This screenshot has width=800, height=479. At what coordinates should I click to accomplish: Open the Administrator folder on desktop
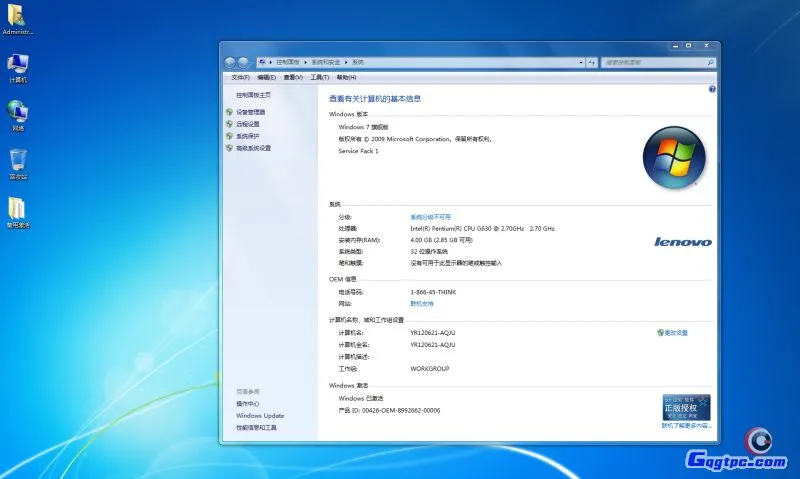[17, 19]
